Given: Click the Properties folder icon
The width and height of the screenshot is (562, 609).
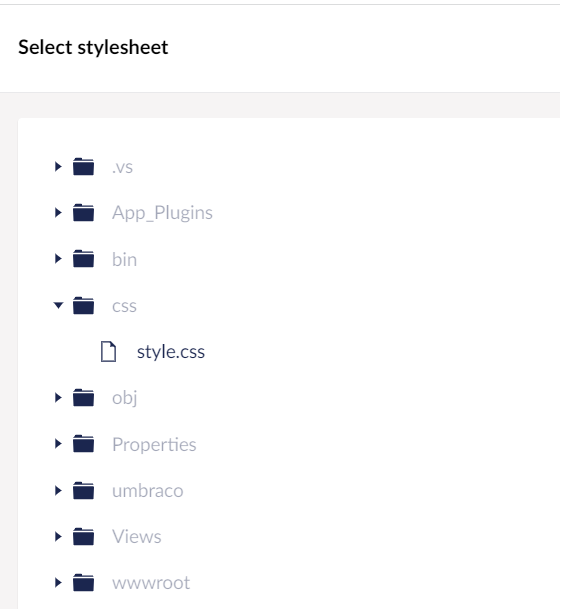Looking at the screenshot, I should (84, 444).
